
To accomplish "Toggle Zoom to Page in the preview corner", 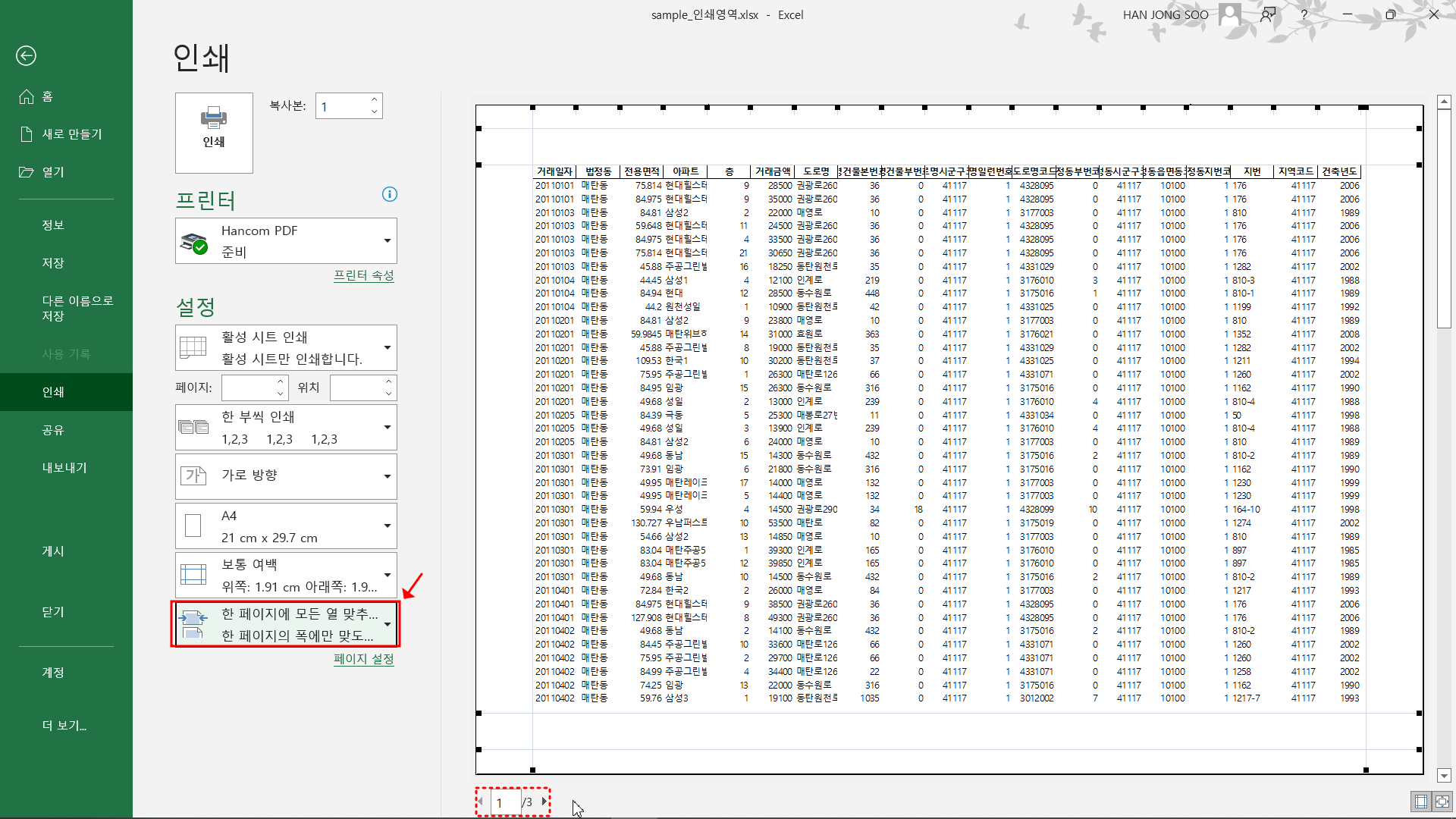I will pyautogui.click(x=1442, y=802).
